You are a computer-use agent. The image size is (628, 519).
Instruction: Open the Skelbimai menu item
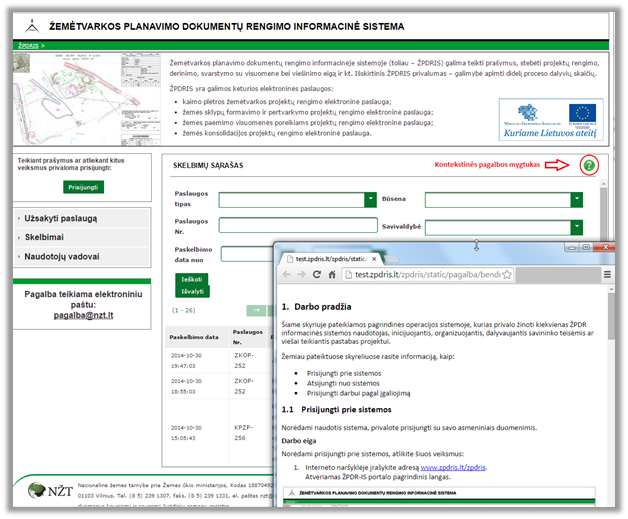[44, 237]
